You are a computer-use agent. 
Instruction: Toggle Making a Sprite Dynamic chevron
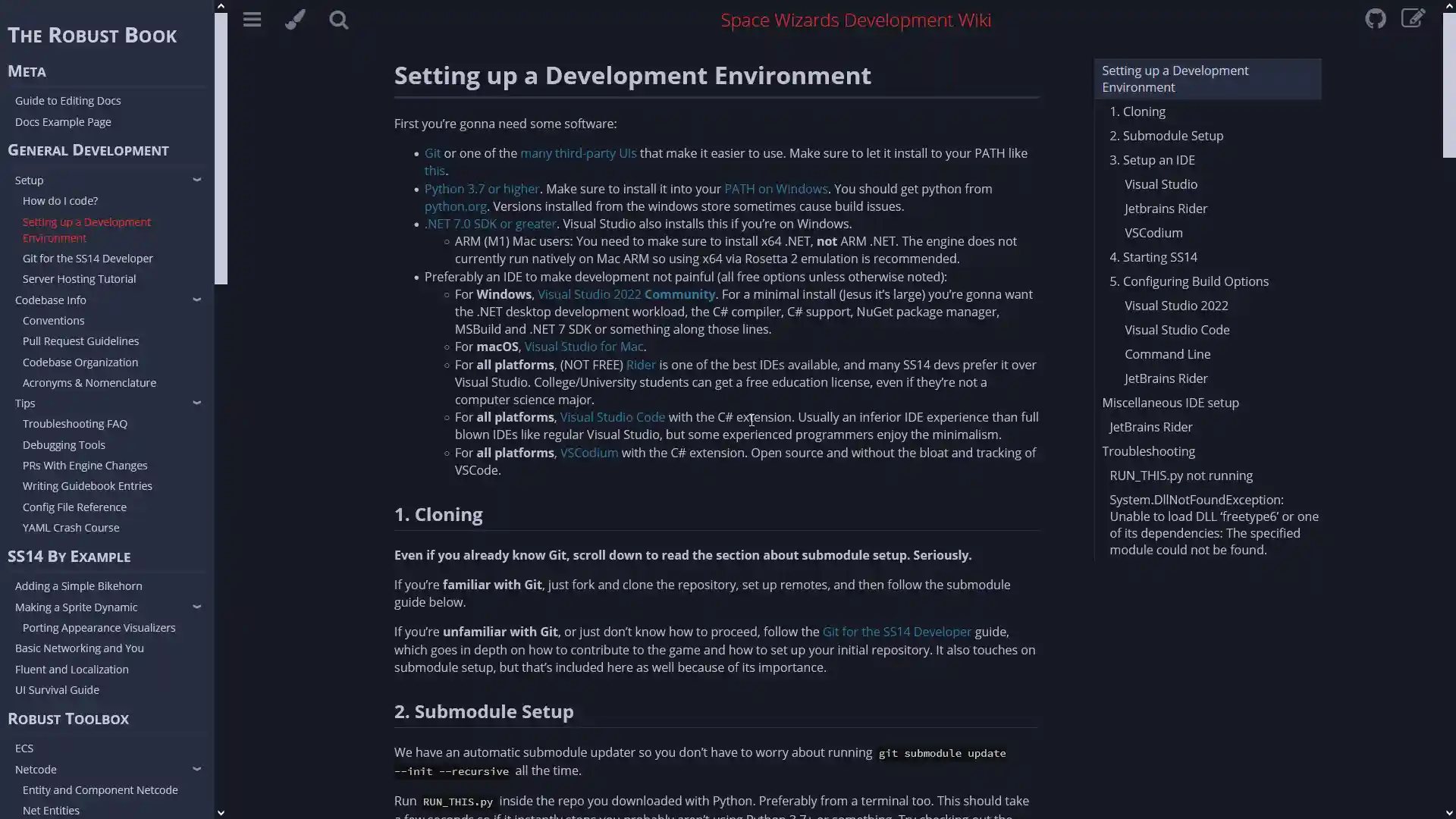[196, 607]
